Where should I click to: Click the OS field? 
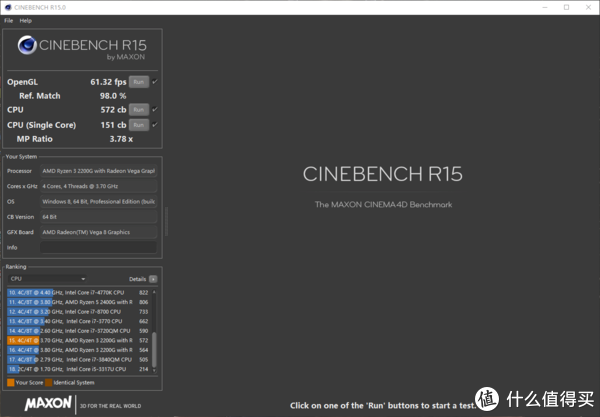(99, 202)
